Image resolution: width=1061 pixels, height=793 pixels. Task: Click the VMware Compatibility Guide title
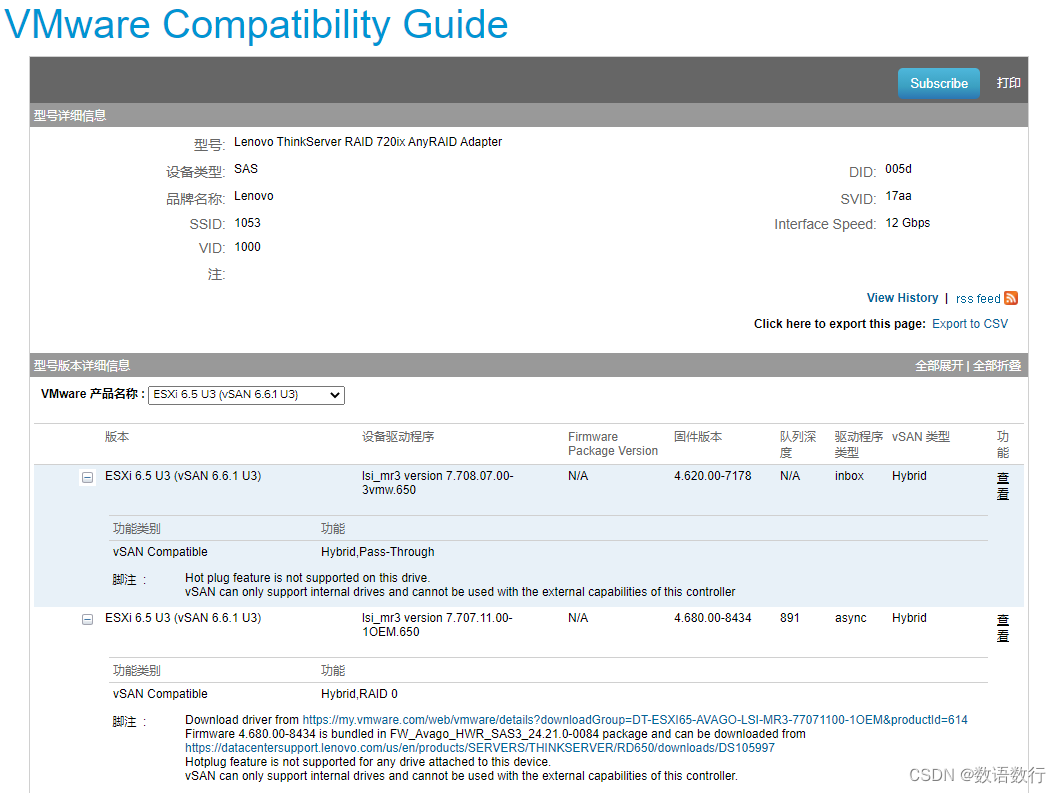click(x=255, y=25)
